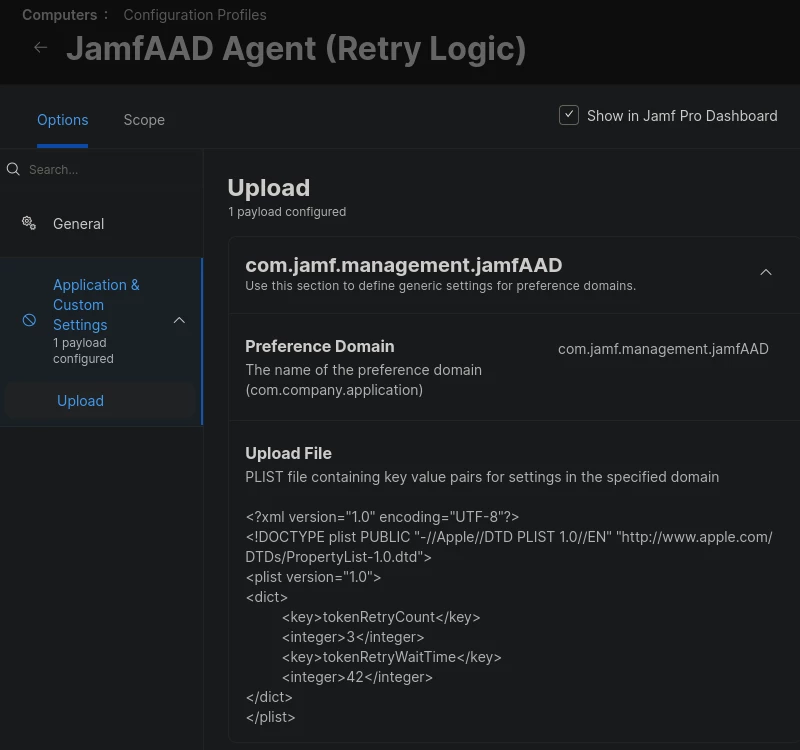Click the tokenRetryCount key line
800x750 pixels.
(x=381, y=617)
